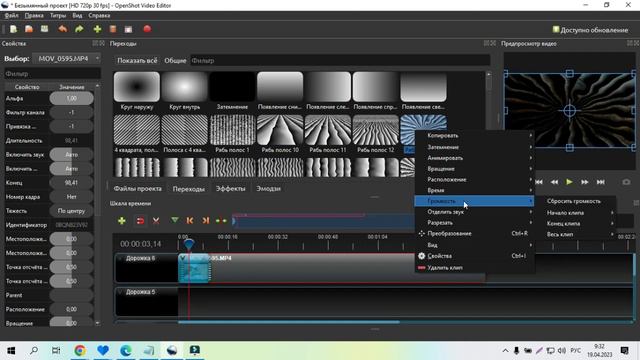The image size is (640, 360).
Task: Expand Копировать submenu in context menu
Action: tap(475, 136)
